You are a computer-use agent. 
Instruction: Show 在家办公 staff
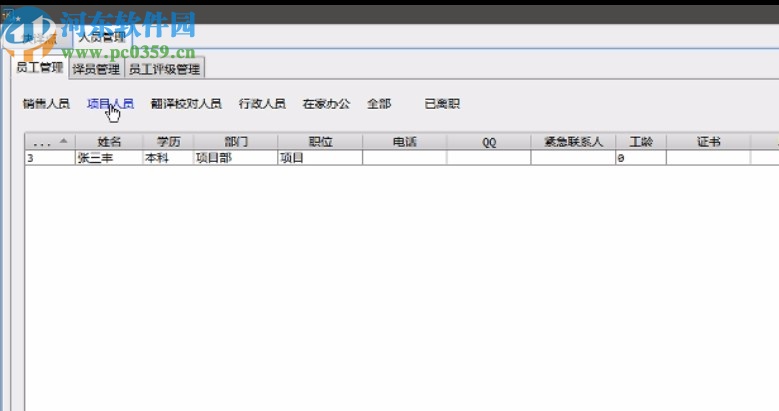[x=326, y=103]
